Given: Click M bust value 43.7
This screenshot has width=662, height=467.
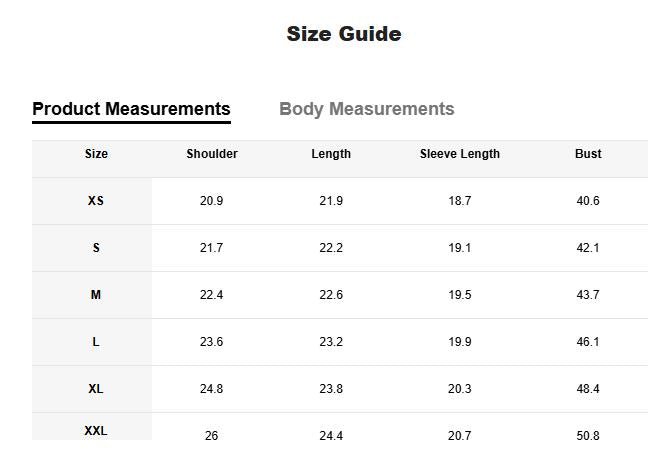Looking at the screenshot, I should tap(588, 295).
